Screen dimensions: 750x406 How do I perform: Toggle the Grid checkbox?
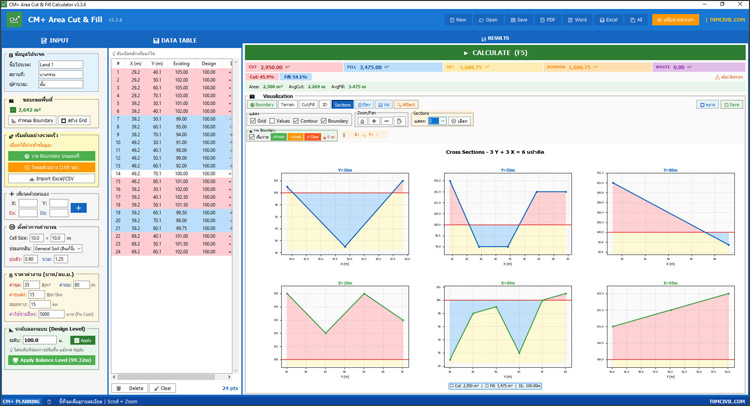(253, 121)
